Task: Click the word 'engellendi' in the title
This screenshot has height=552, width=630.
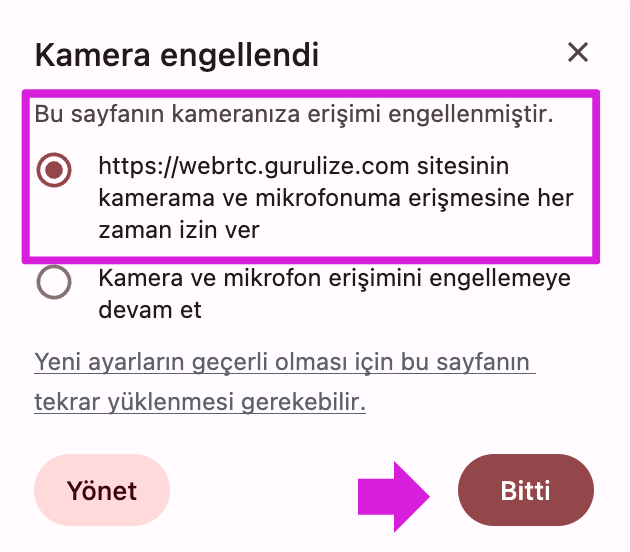Action: coord(239,55)
